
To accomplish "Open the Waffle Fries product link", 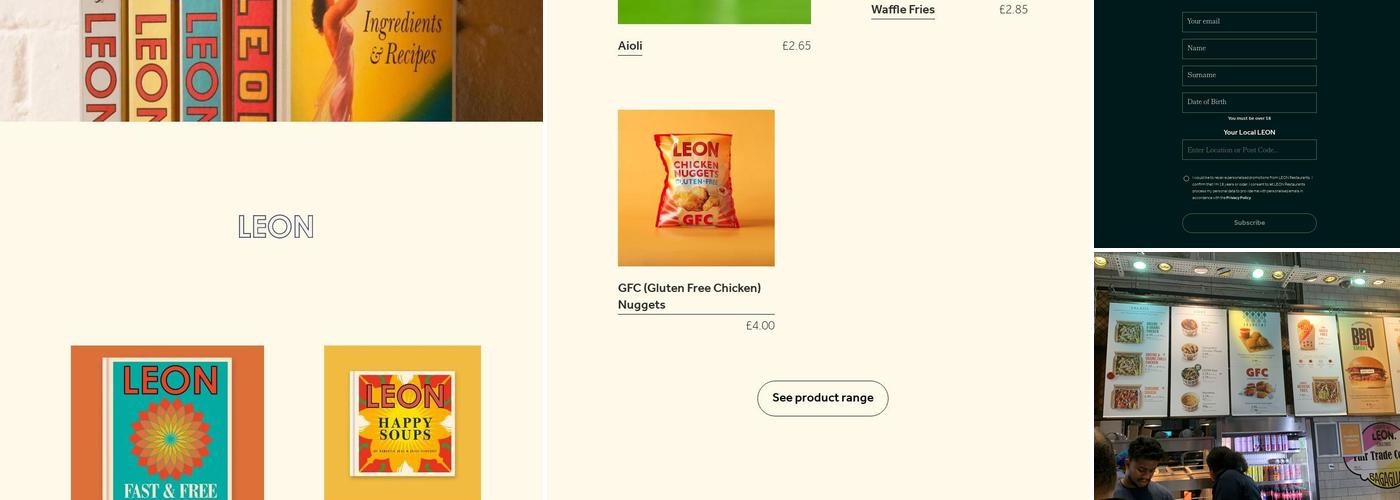I will click(x=903, y=10).
